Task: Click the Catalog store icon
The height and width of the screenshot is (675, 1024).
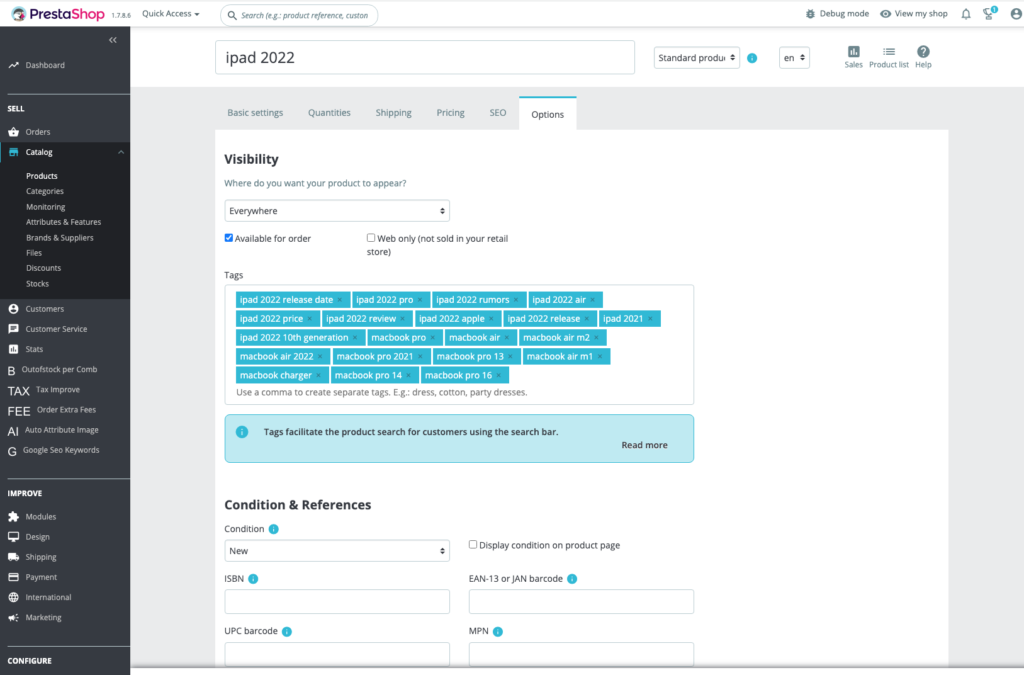Action: point(13,152)
